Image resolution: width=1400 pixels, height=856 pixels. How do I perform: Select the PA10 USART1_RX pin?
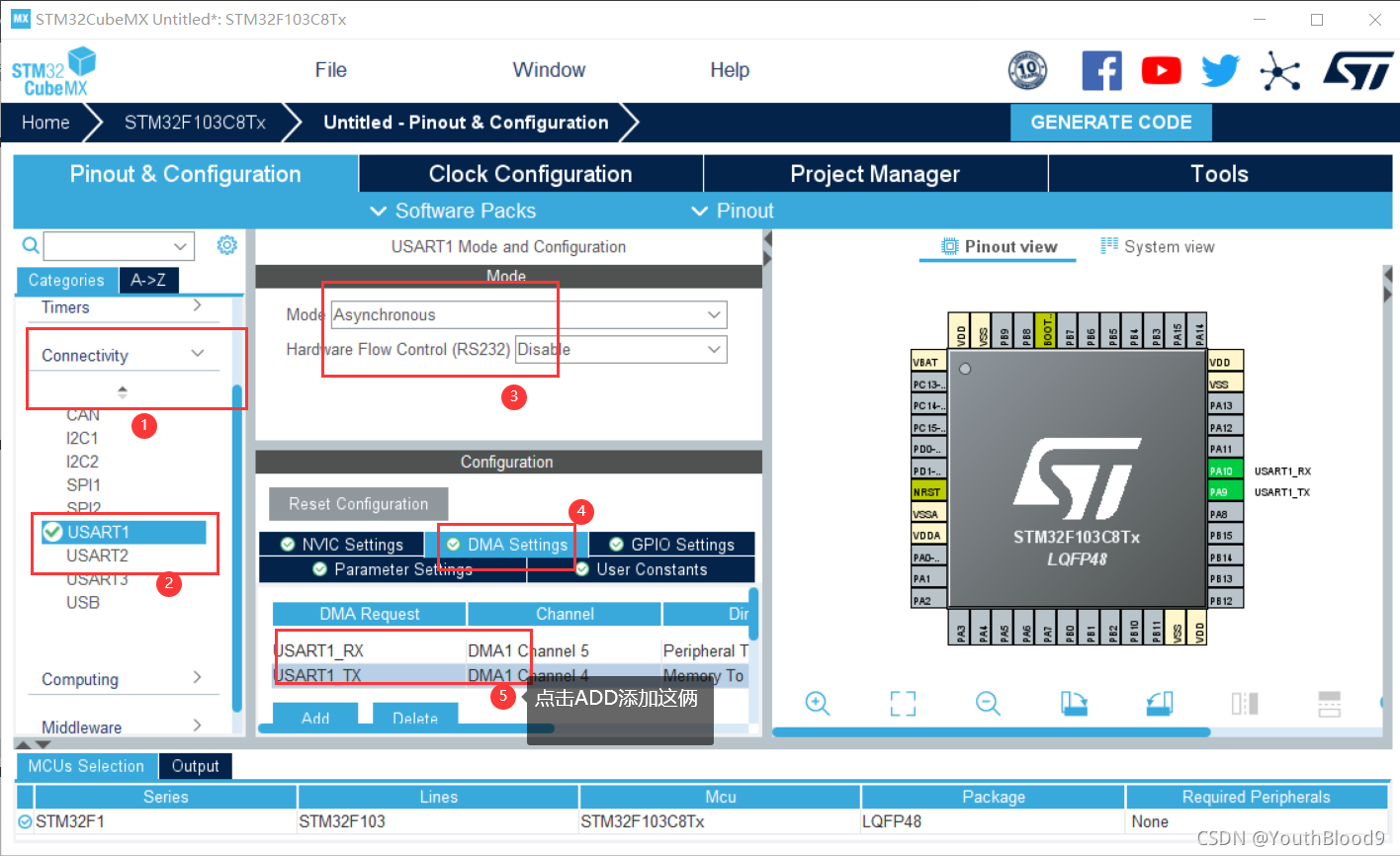tap(1226, 471)
